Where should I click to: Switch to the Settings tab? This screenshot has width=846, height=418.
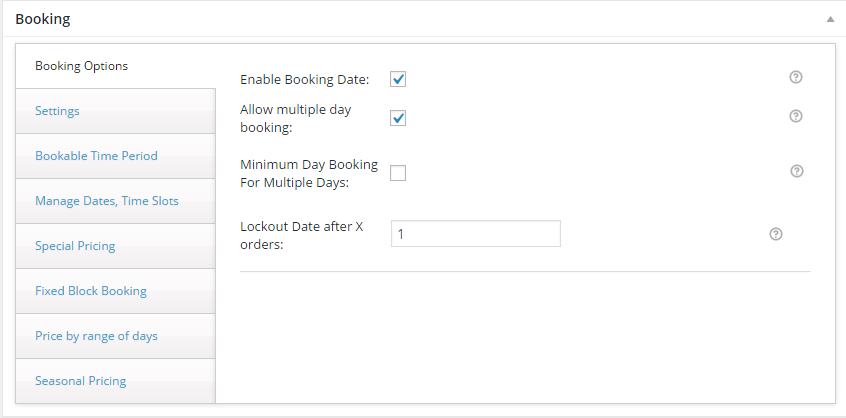pos(115,111)
